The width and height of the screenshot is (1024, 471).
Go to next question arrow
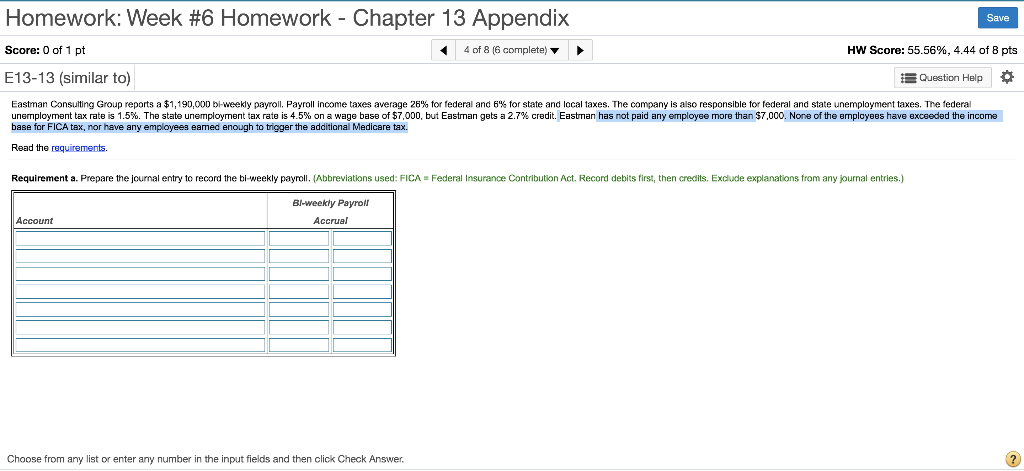point(581,50)
